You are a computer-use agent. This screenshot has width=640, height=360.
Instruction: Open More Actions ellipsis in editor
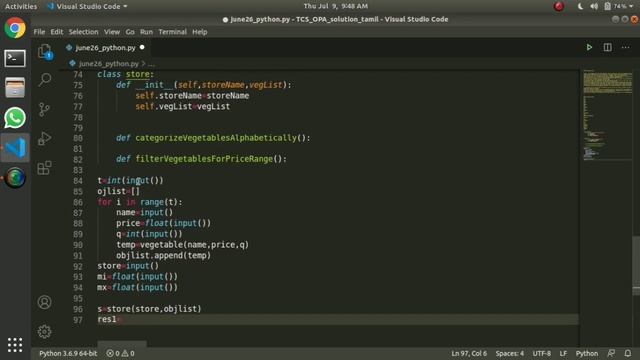tap(625, 47)
